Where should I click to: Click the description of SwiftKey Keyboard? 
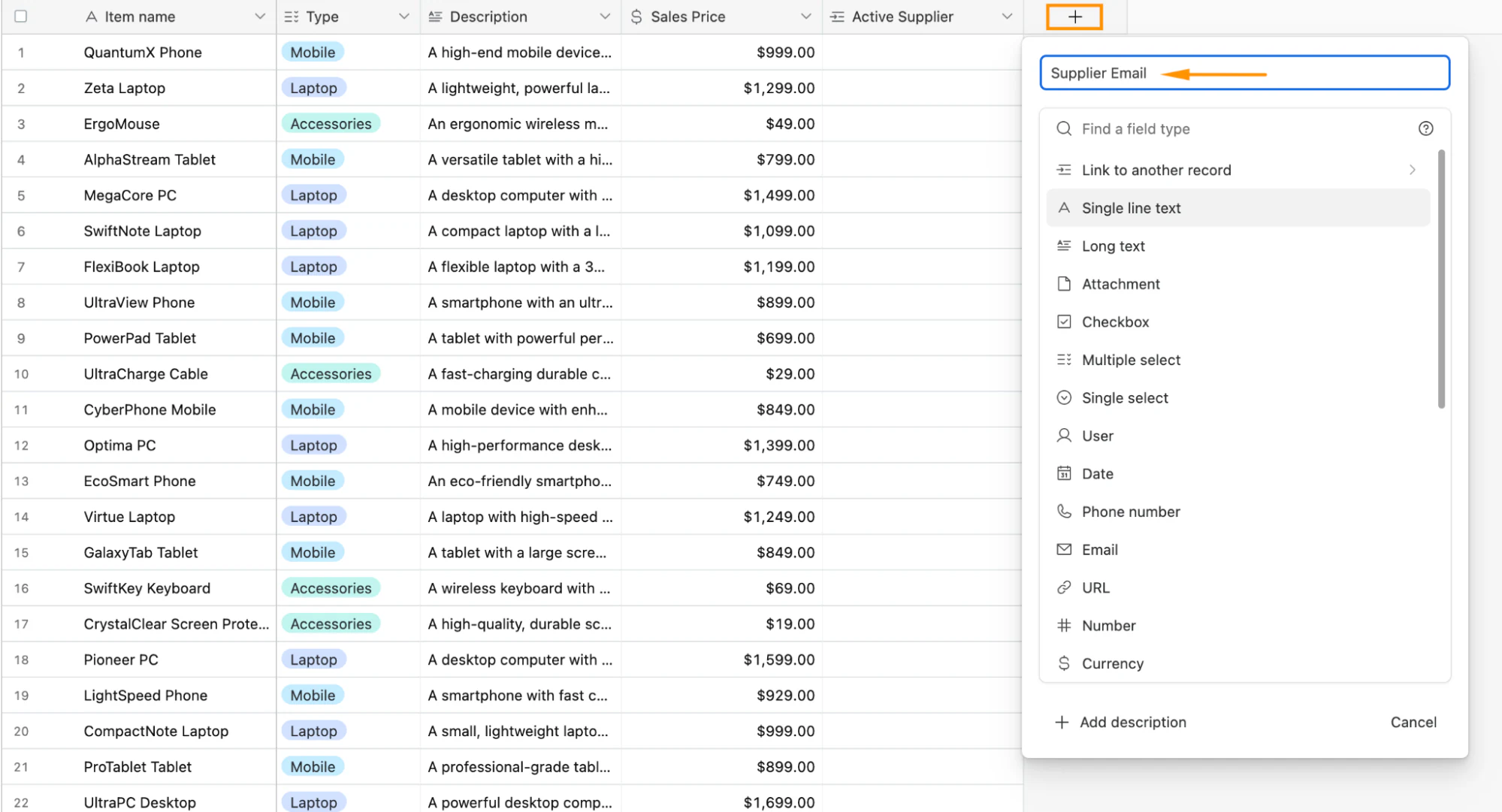[519, 588]
